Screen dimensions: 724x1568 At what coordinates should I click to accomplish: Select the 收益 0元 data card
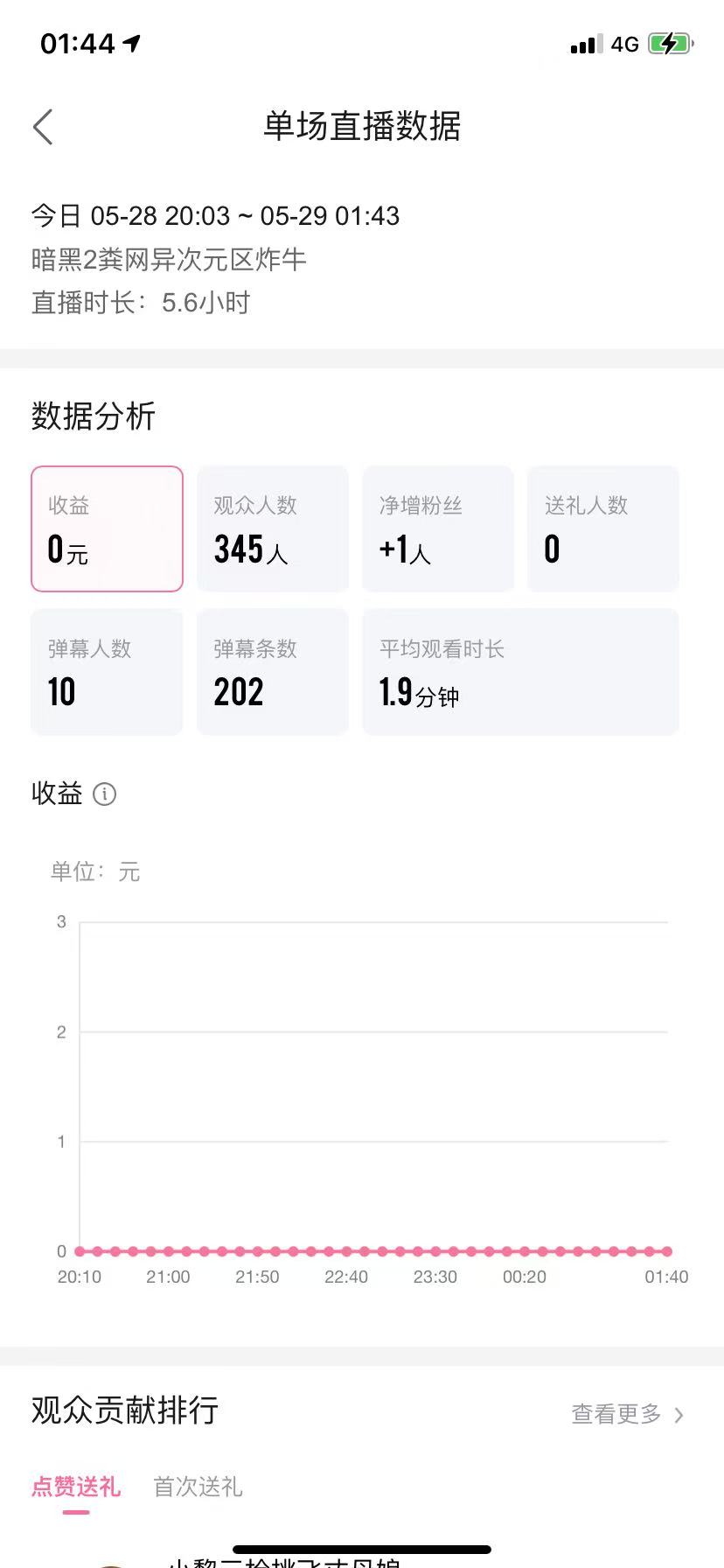coord(107,528)
